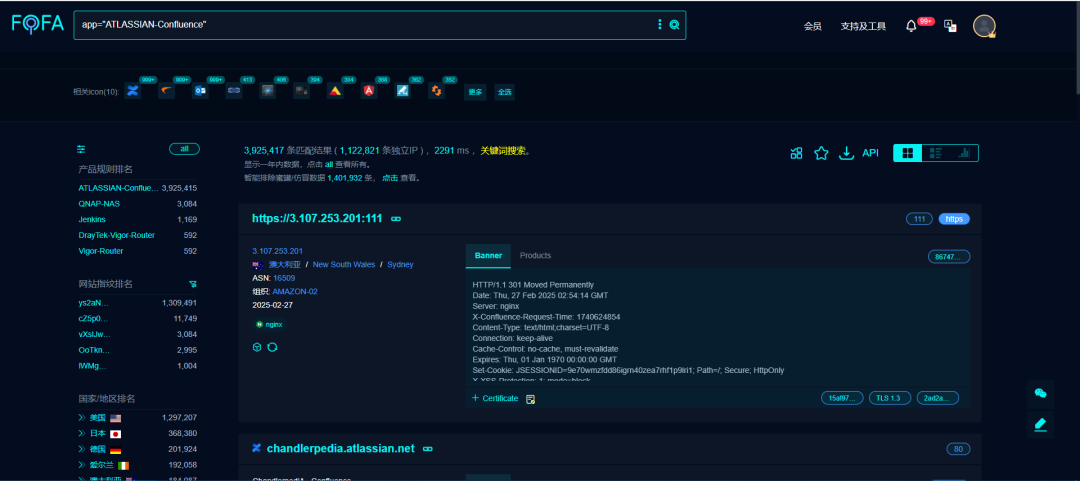This screenshot has height=481, width=1080.
Task: Open the API link
Action: point(871,153)
